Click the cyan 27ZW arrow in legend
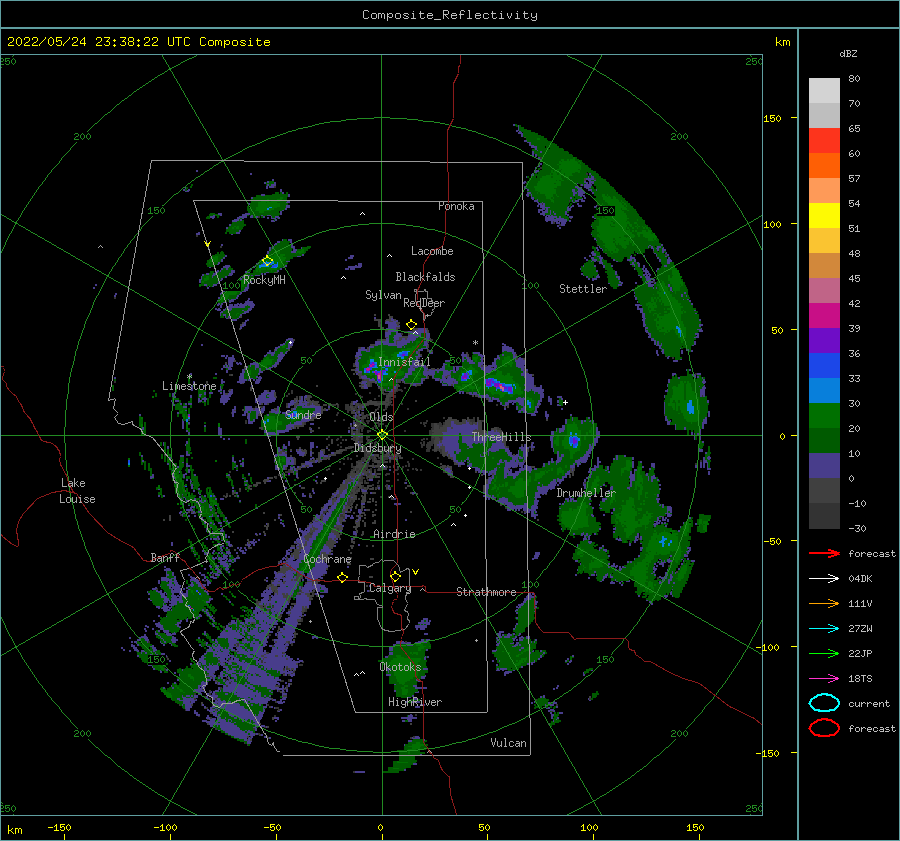Image resolution: width=900 pixels, height=841 pixels. 824,629
